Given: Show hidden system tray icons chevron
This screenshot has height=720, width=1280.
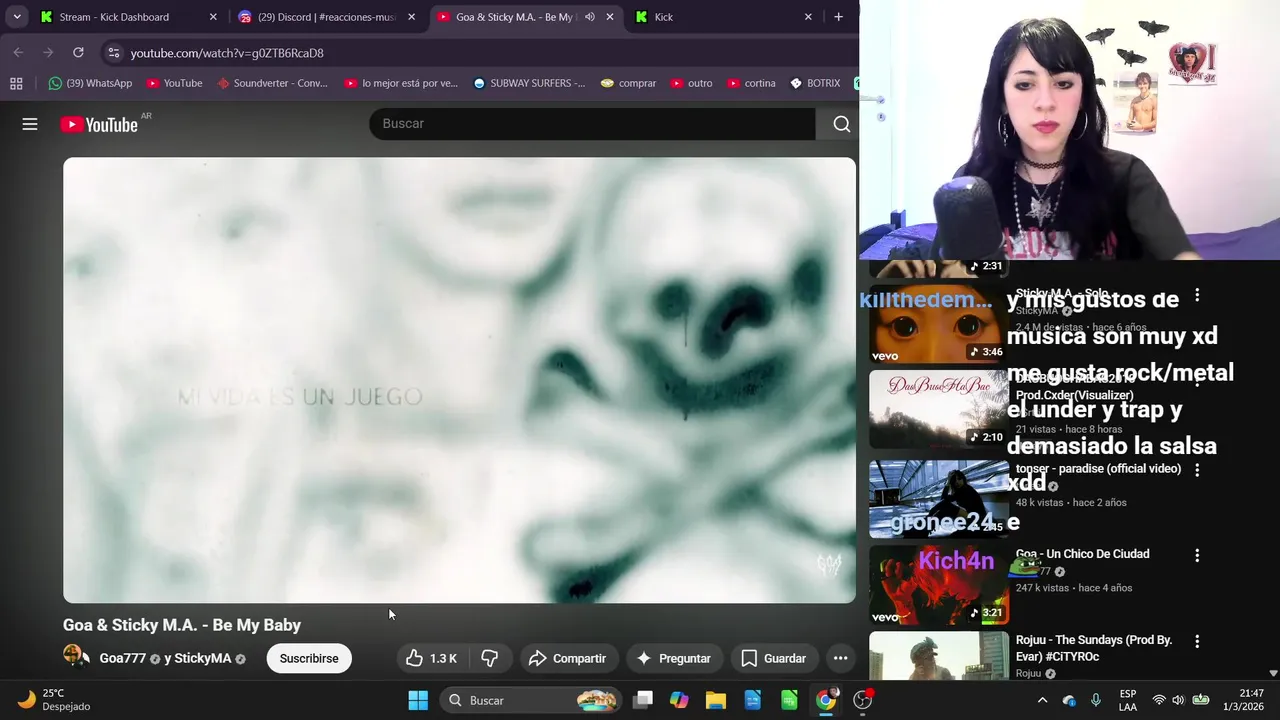Looking at the screenshot, I should pyautogui.click(x=1042, y=700).
